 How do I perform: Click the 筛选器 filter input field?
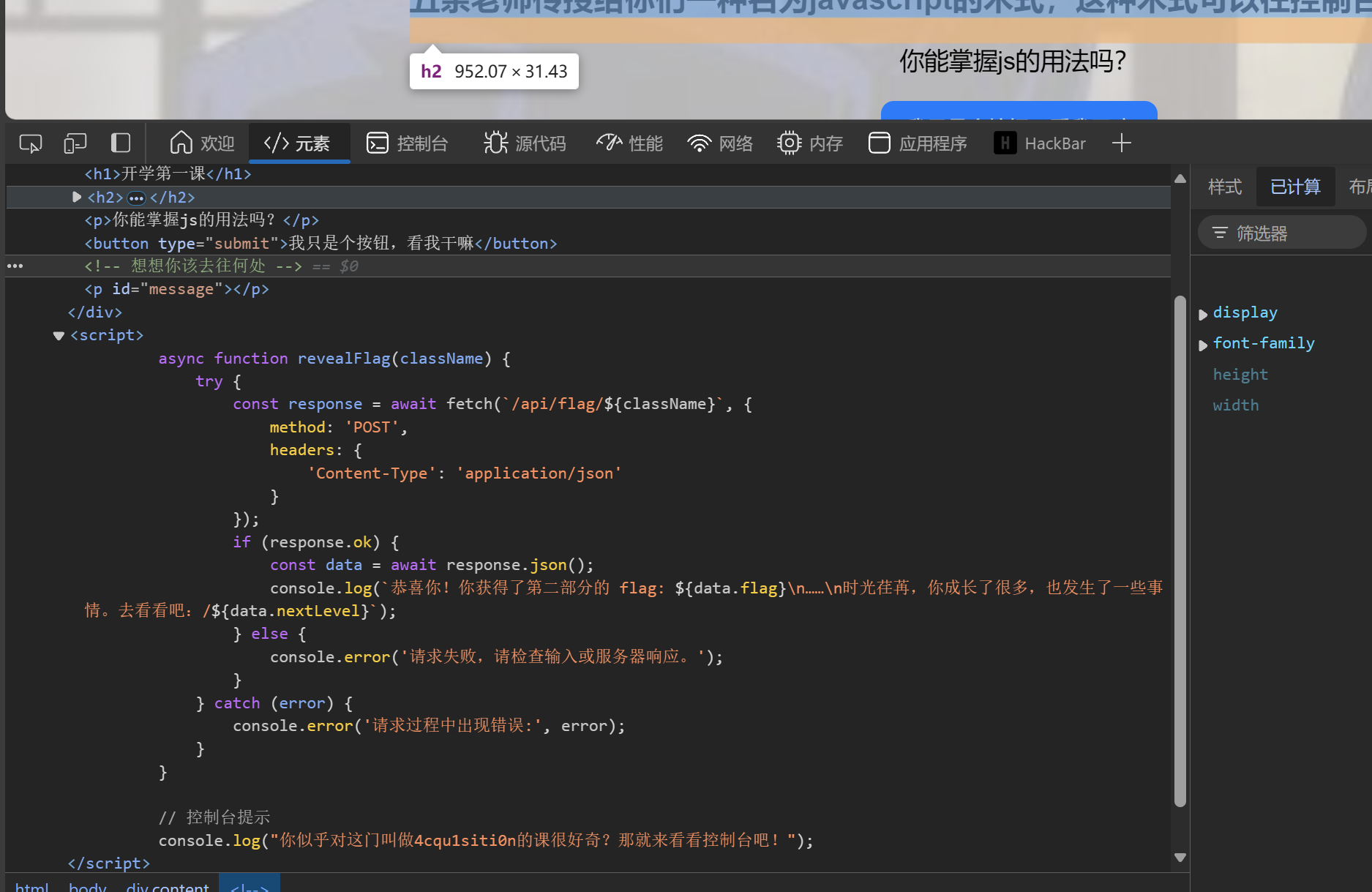click(x=1288, y=233)
